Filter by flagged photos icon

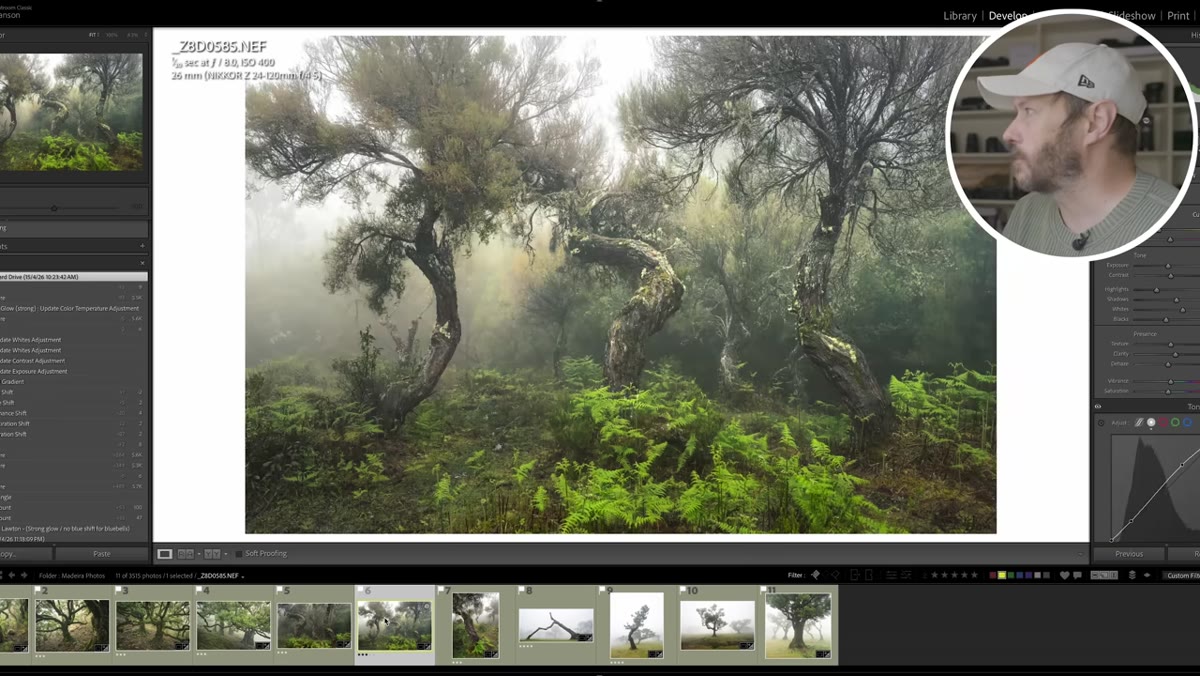tap(815, 575)
